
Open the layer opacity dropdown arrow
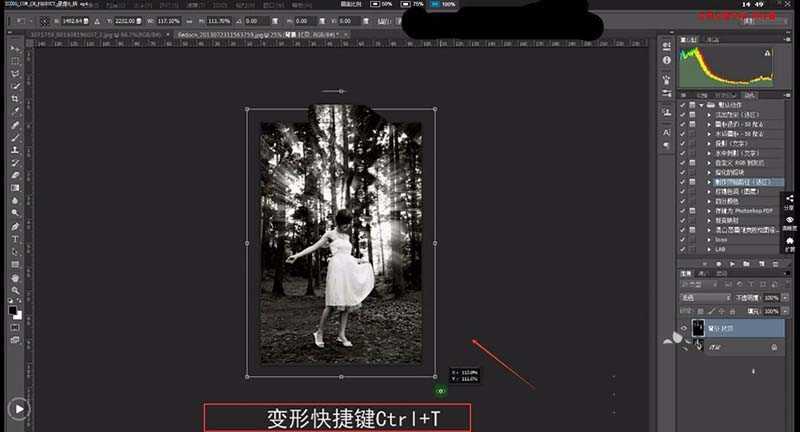pyautogui.click(x=783, y=298)
